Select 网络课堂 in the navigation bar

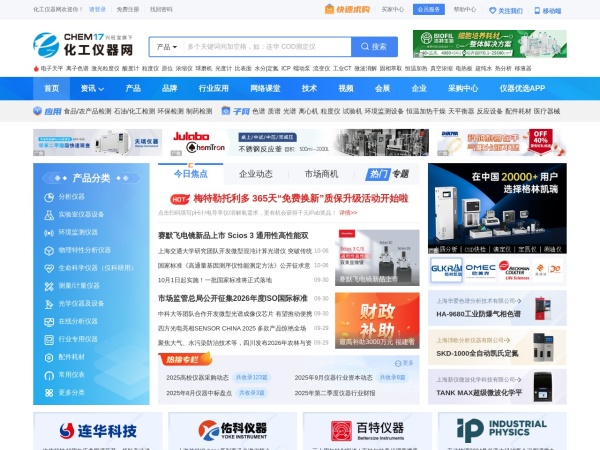[x=265, y=88]
